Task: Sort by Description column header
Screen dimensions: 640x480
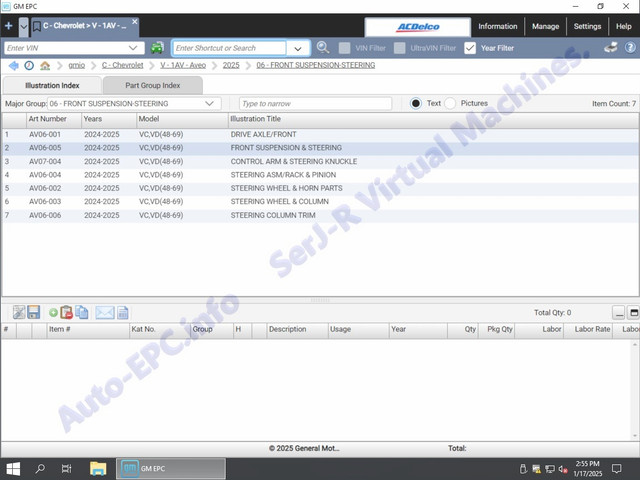Action: (x=297, y=329)
